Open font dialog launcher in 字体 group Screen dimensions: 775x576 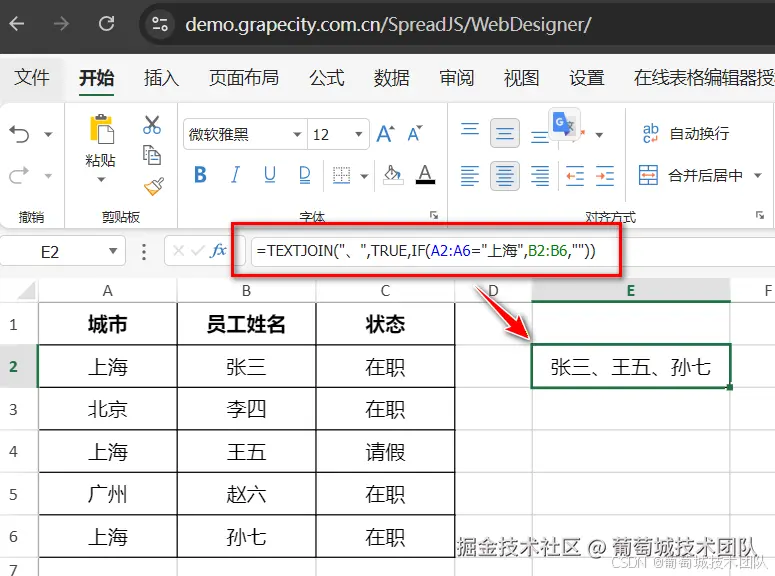tap(434, 215)
